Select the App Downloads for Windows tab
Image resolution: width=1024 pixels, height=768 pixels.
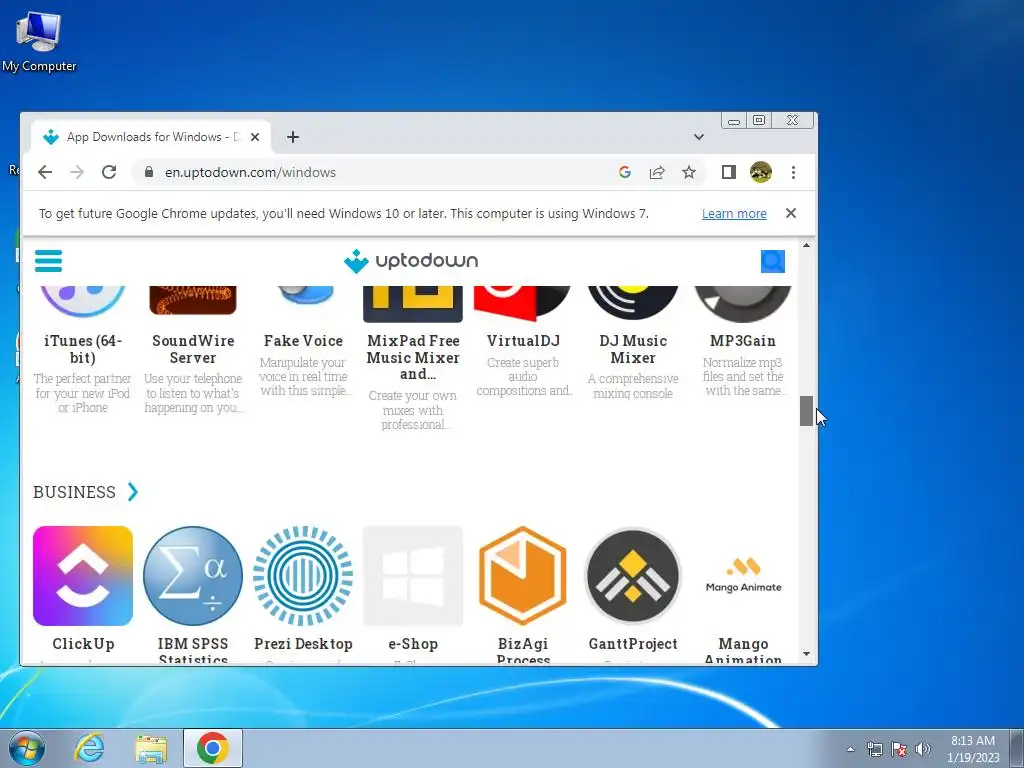151,137
